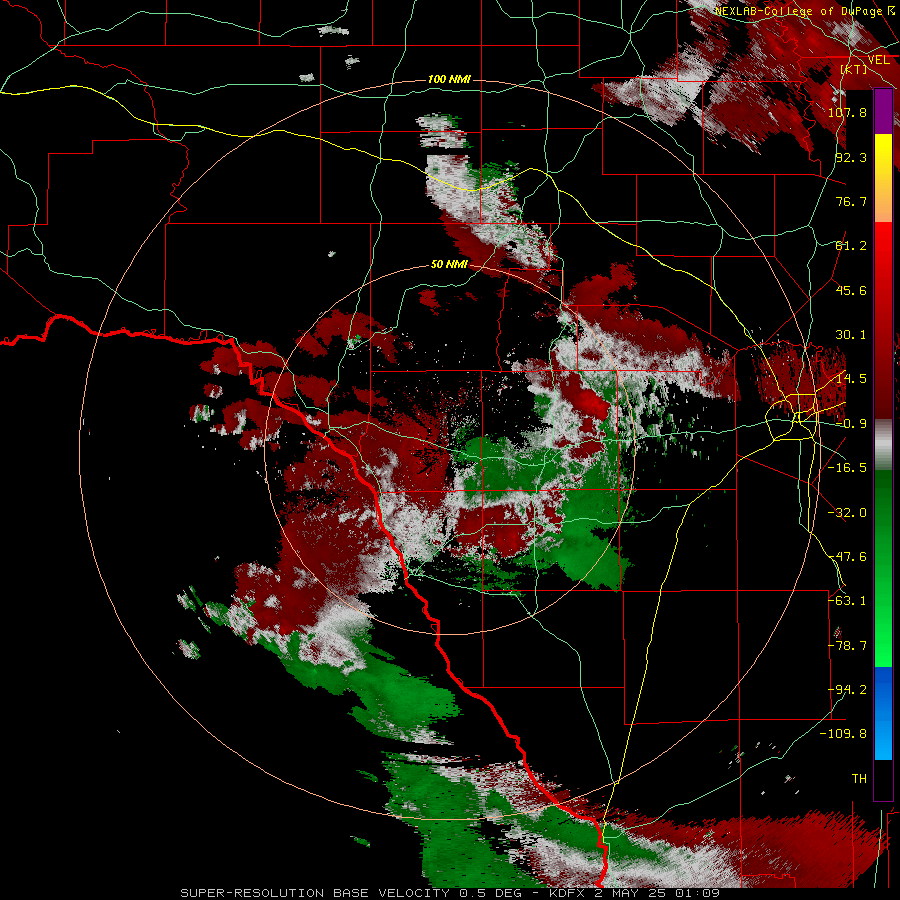Select the -78.7 value on velocity scale
The width and height of the screenshot is (900, 900).
pos(847,646)
